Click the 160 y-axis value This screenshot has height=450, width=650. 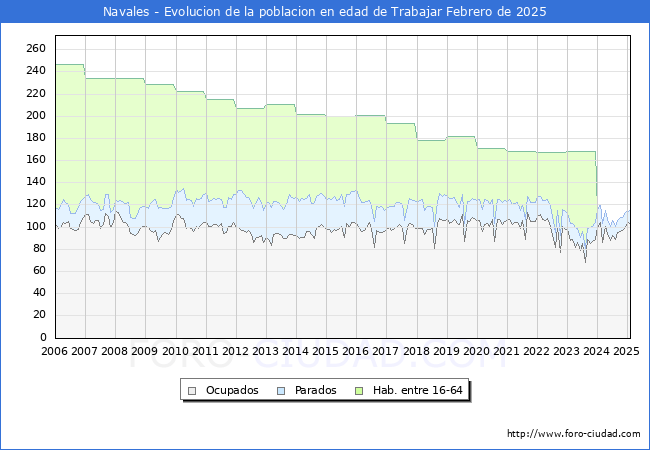(36, 160)
